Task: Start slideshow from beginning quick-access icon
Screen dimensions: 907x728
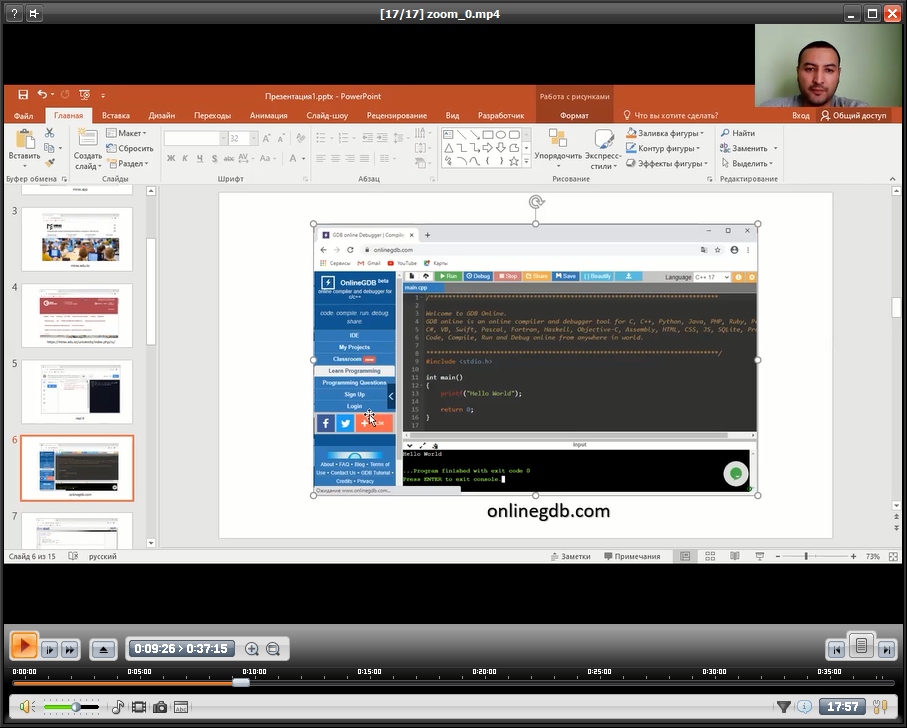Action: [84, 95]
